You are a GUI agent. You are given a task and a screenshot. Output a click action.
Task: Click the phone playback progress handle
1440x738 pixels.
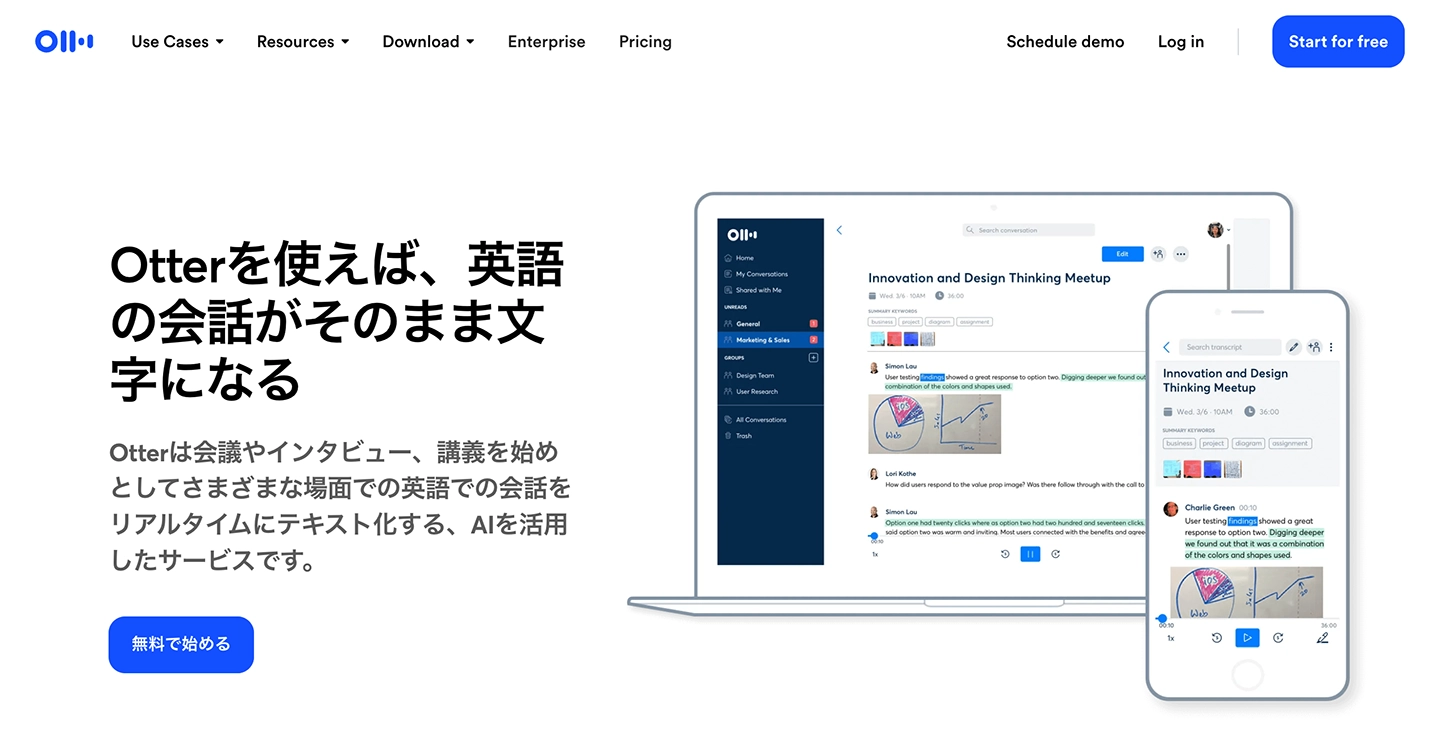[x=1162, y=618]
